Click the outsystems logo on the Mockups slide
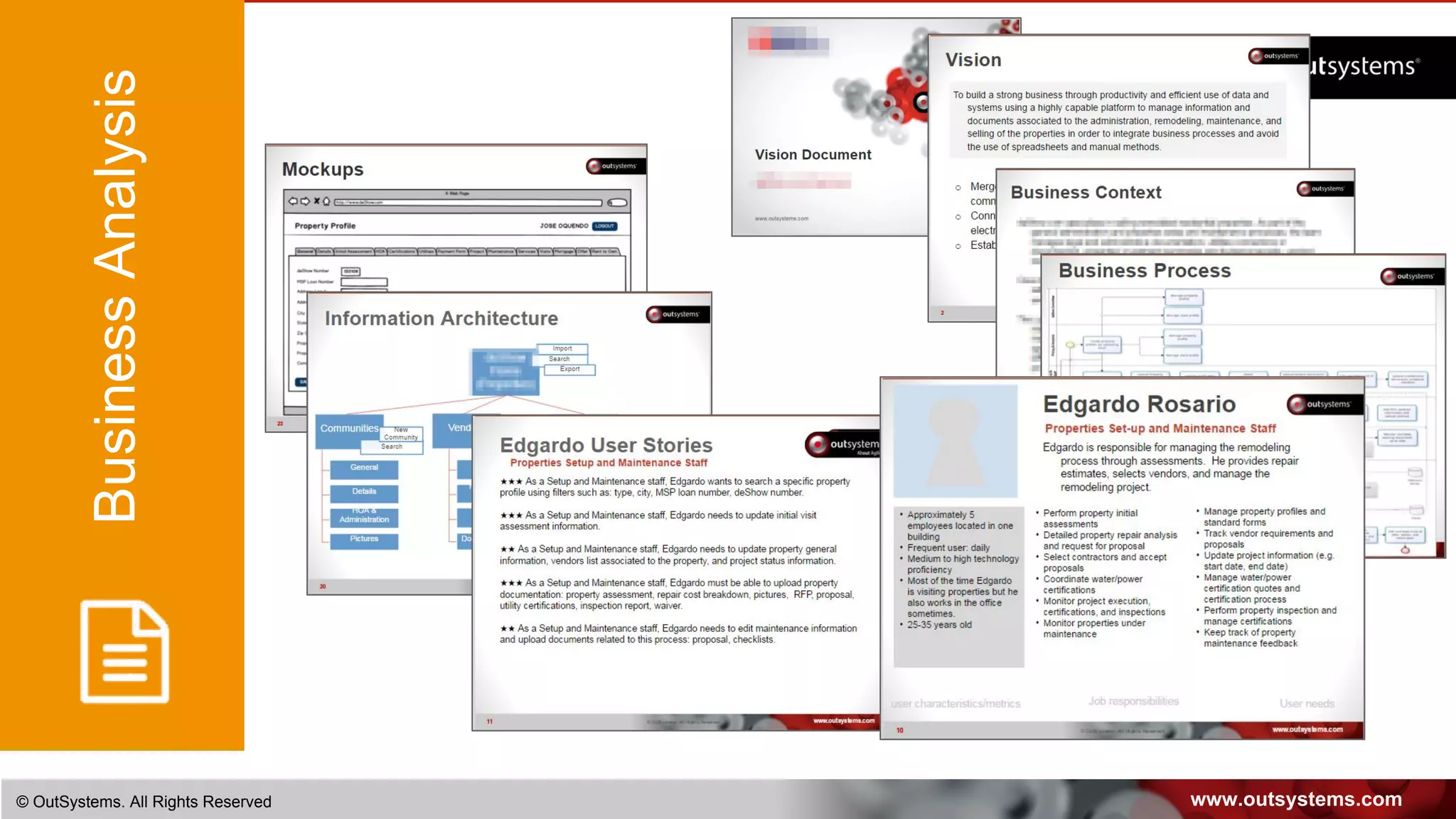 tap(615, 166)
